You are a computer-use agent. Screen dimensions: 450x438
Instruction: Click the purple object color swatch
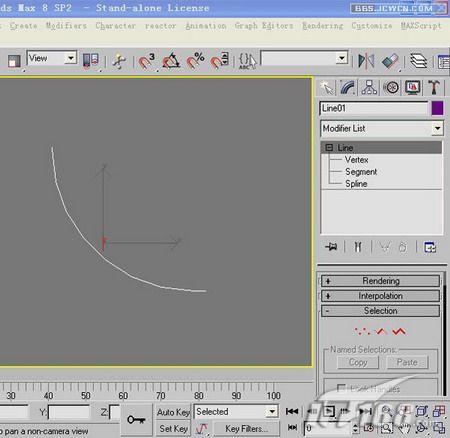coord(437,108)
